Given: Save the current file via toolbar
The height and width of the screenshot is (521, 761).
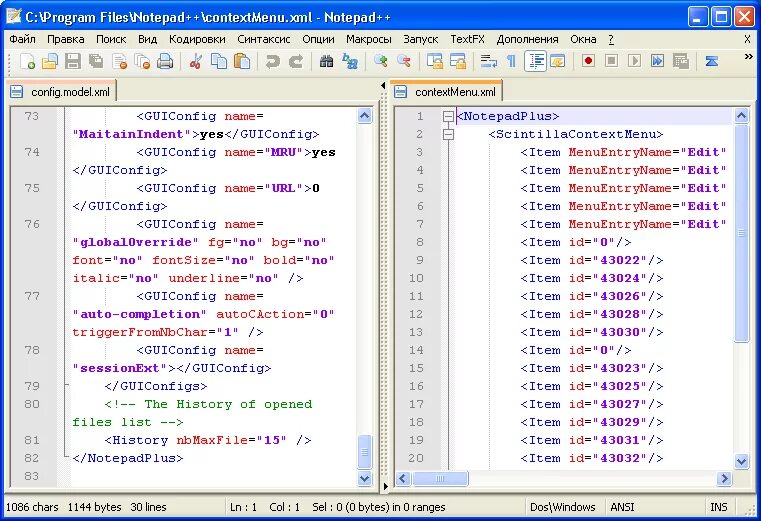Looking at the screenshot, I should (73, 61).
